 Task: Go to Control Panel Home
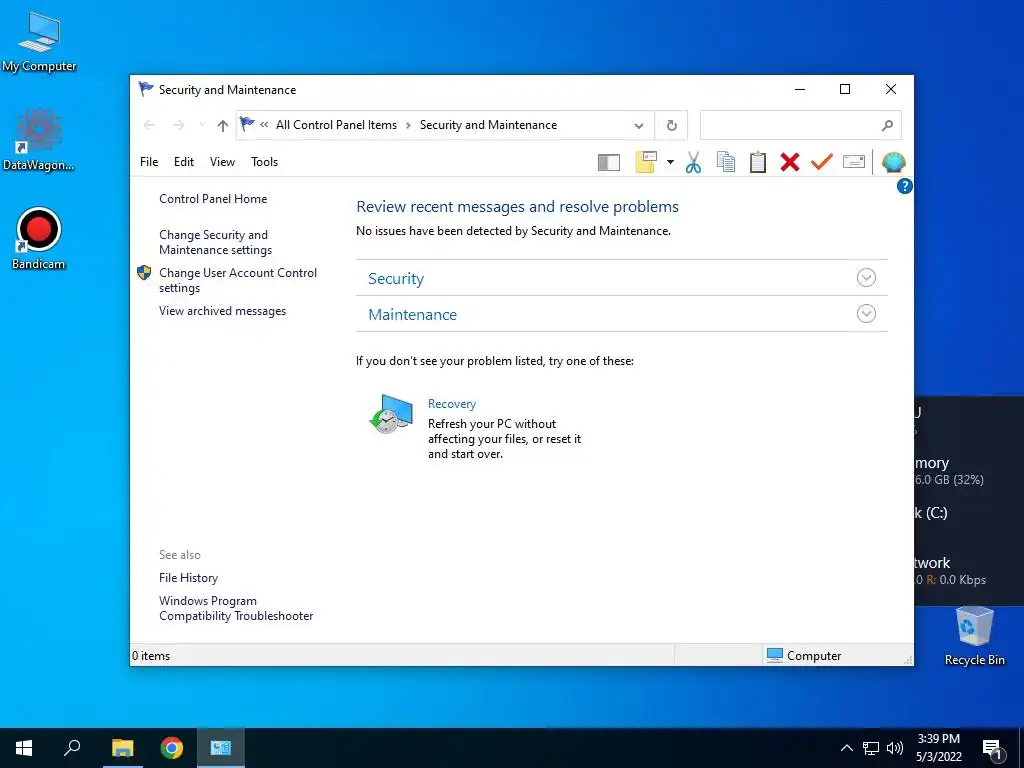213,199
